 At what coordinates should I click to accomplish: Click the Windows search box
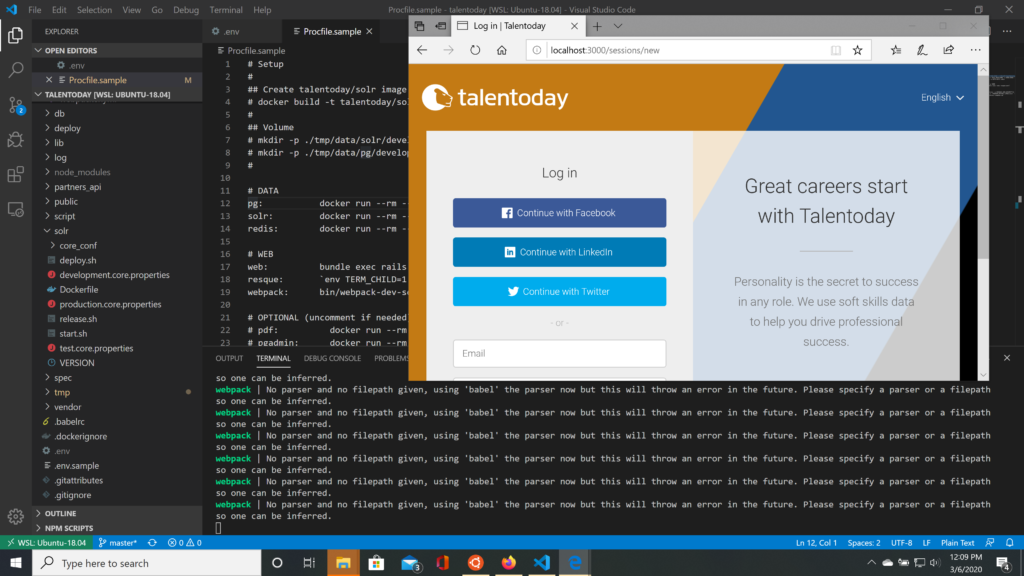147,563
